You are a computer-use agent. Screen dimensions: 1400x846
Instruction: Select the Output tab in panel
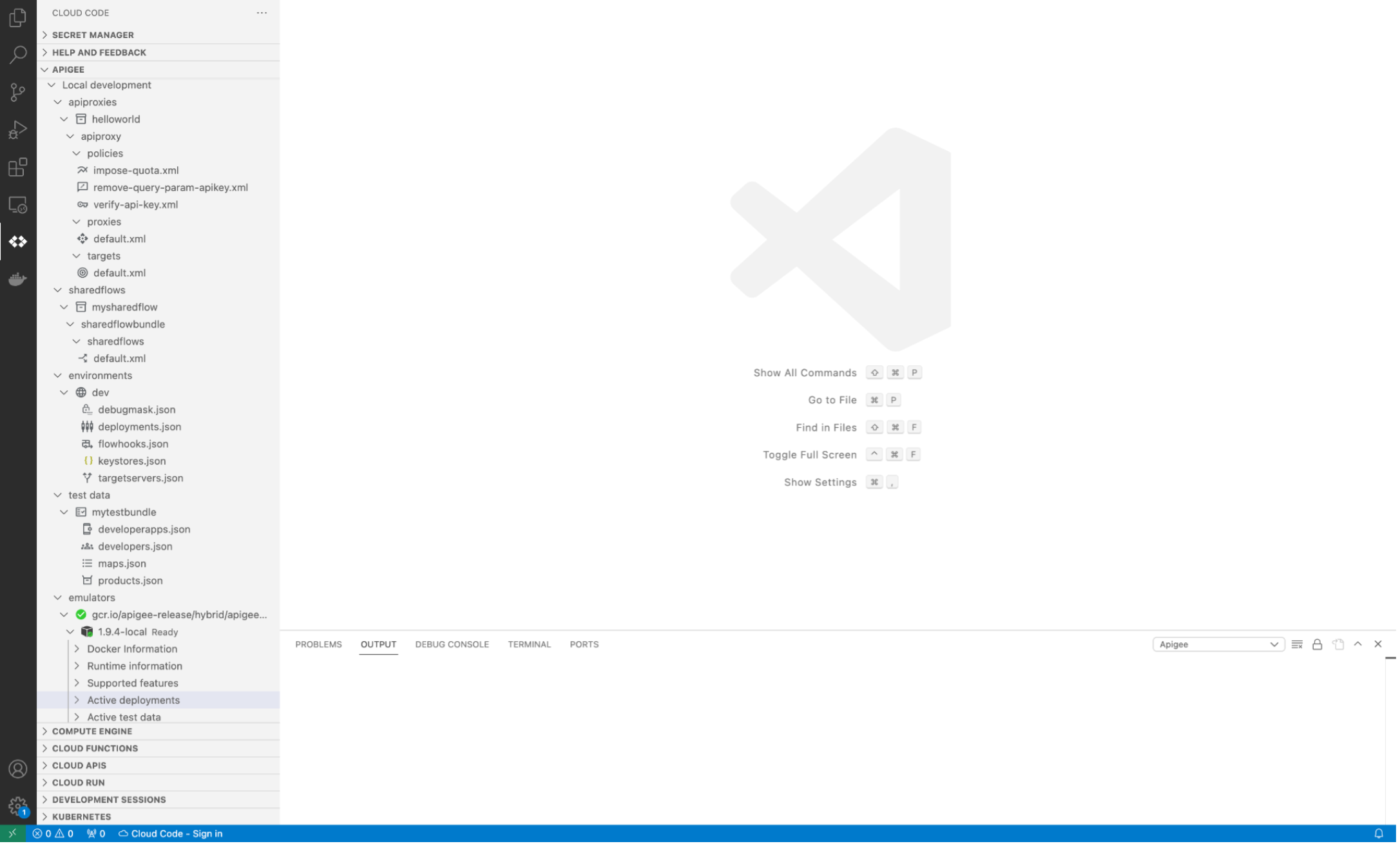click(x=378, y=644)
